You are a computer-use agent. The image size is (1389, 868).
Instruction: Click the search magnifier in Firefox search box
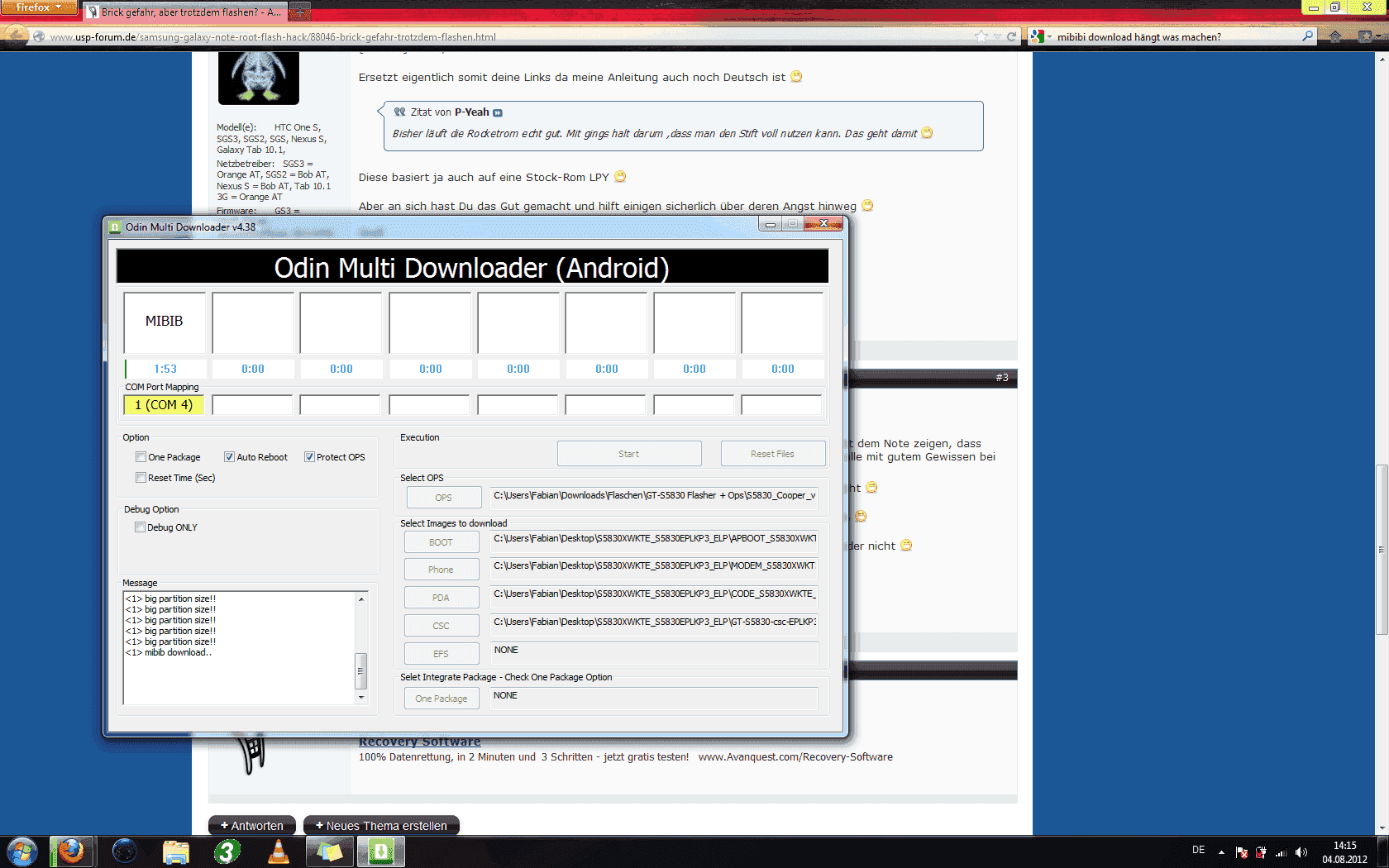point(1307,36)
